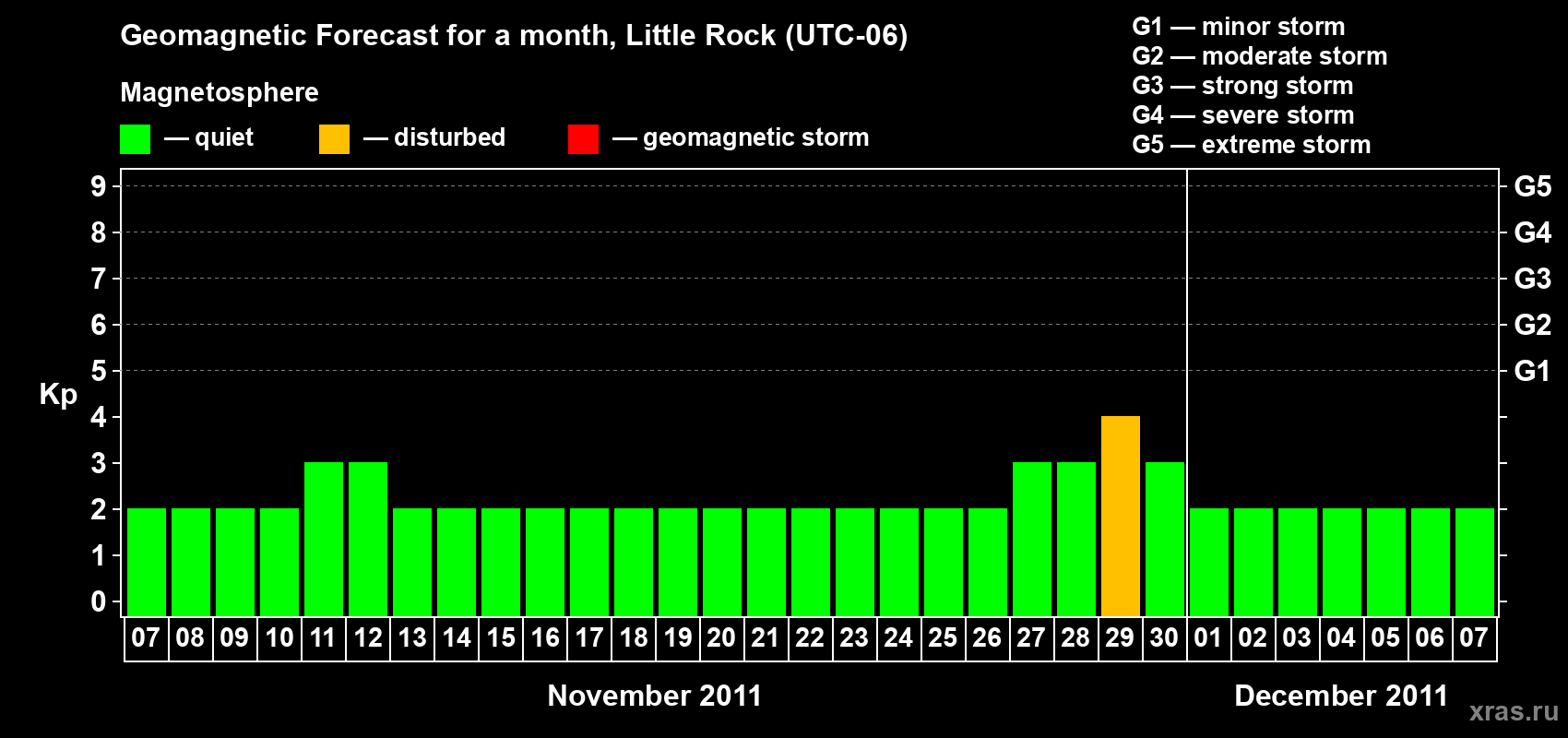Click the 'G2 — moderate storm' legend text

1260,56
